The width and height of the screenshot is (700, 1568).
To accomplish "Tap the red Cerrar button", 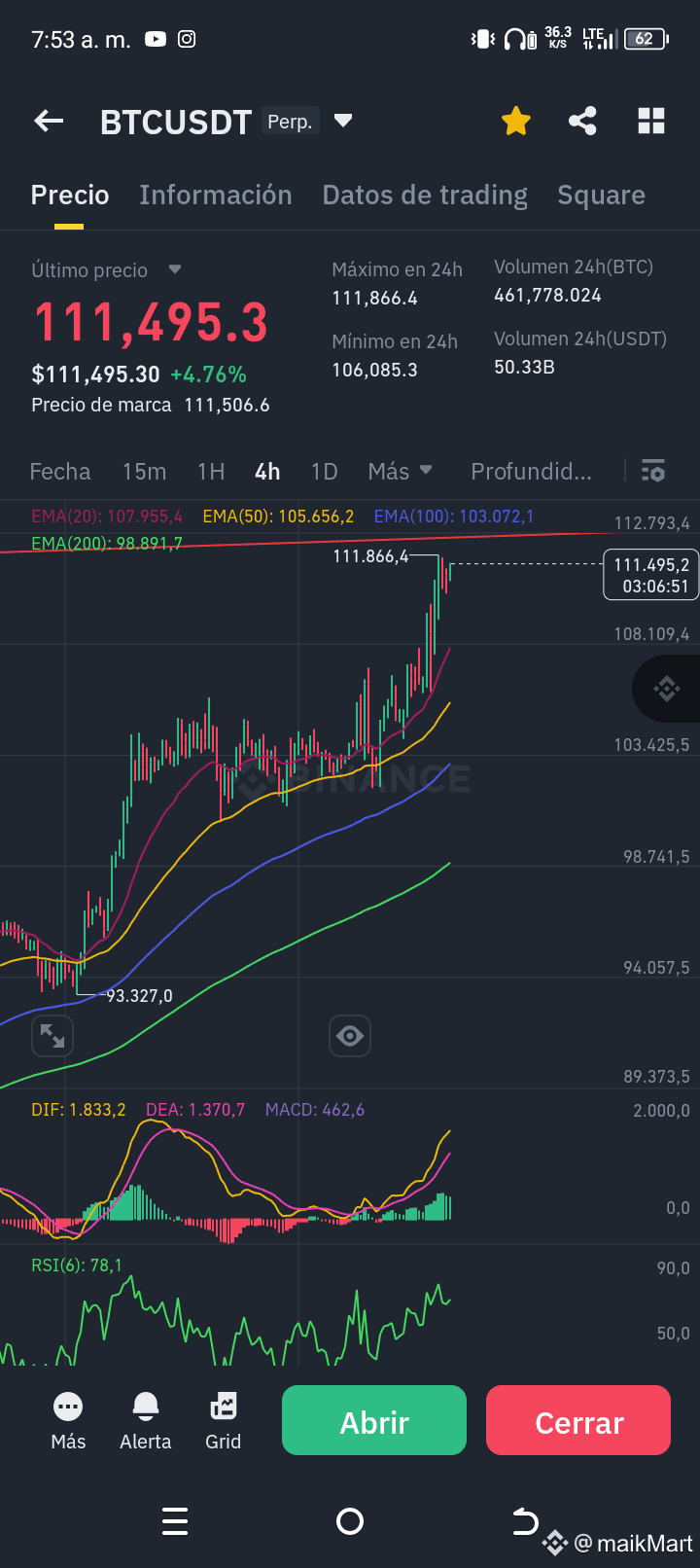I will click(578, 1420).
